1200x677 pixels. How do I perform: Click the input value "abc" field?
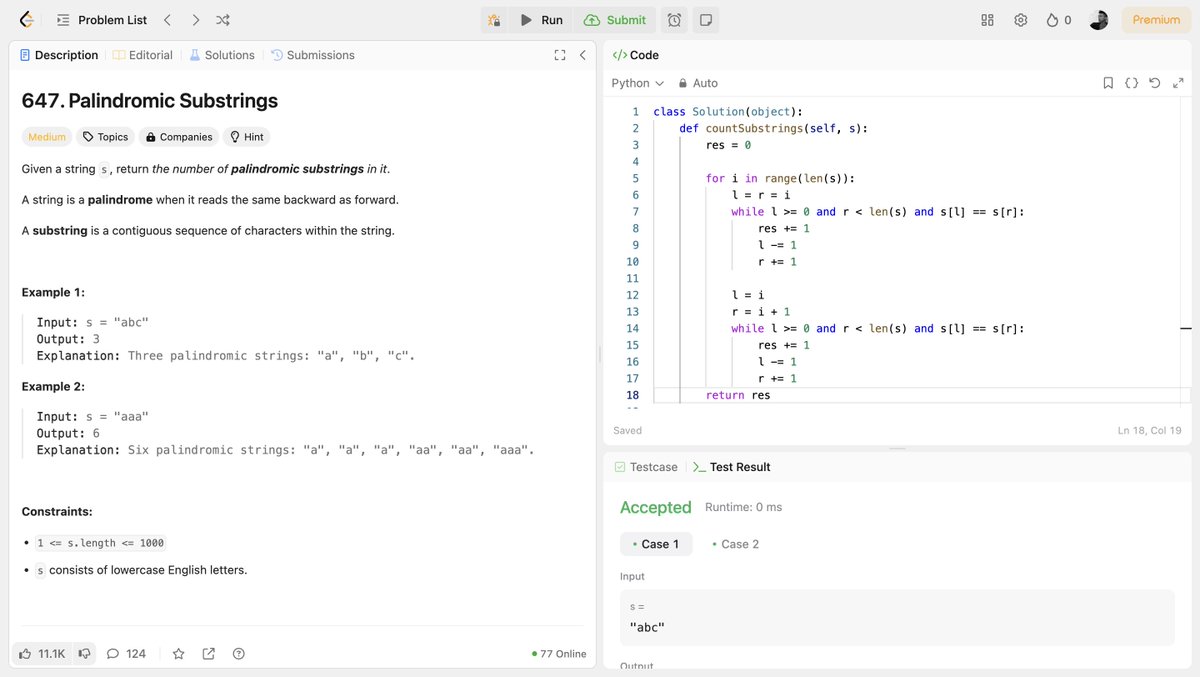(897, 617)
